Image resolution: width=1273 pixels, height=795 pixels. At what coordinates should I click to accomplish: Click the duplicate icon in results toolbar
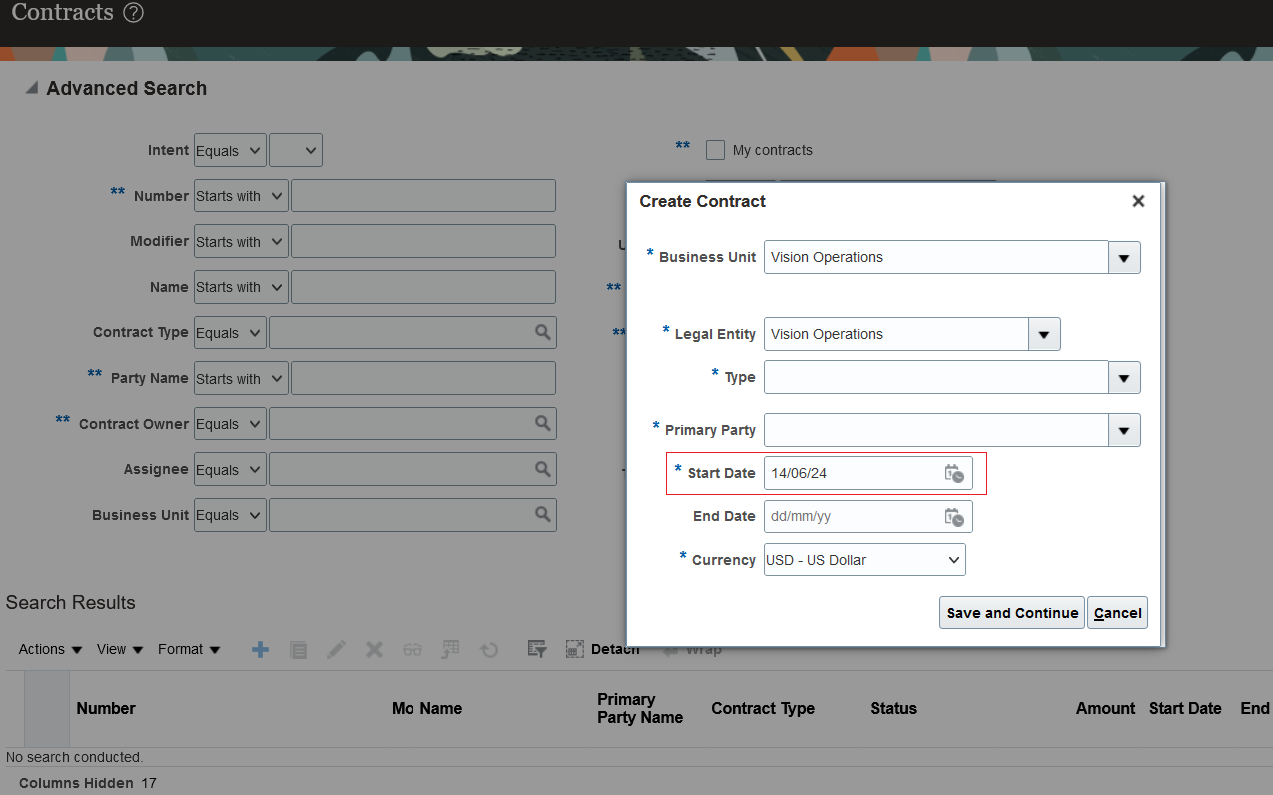click(x=298, y=650)
